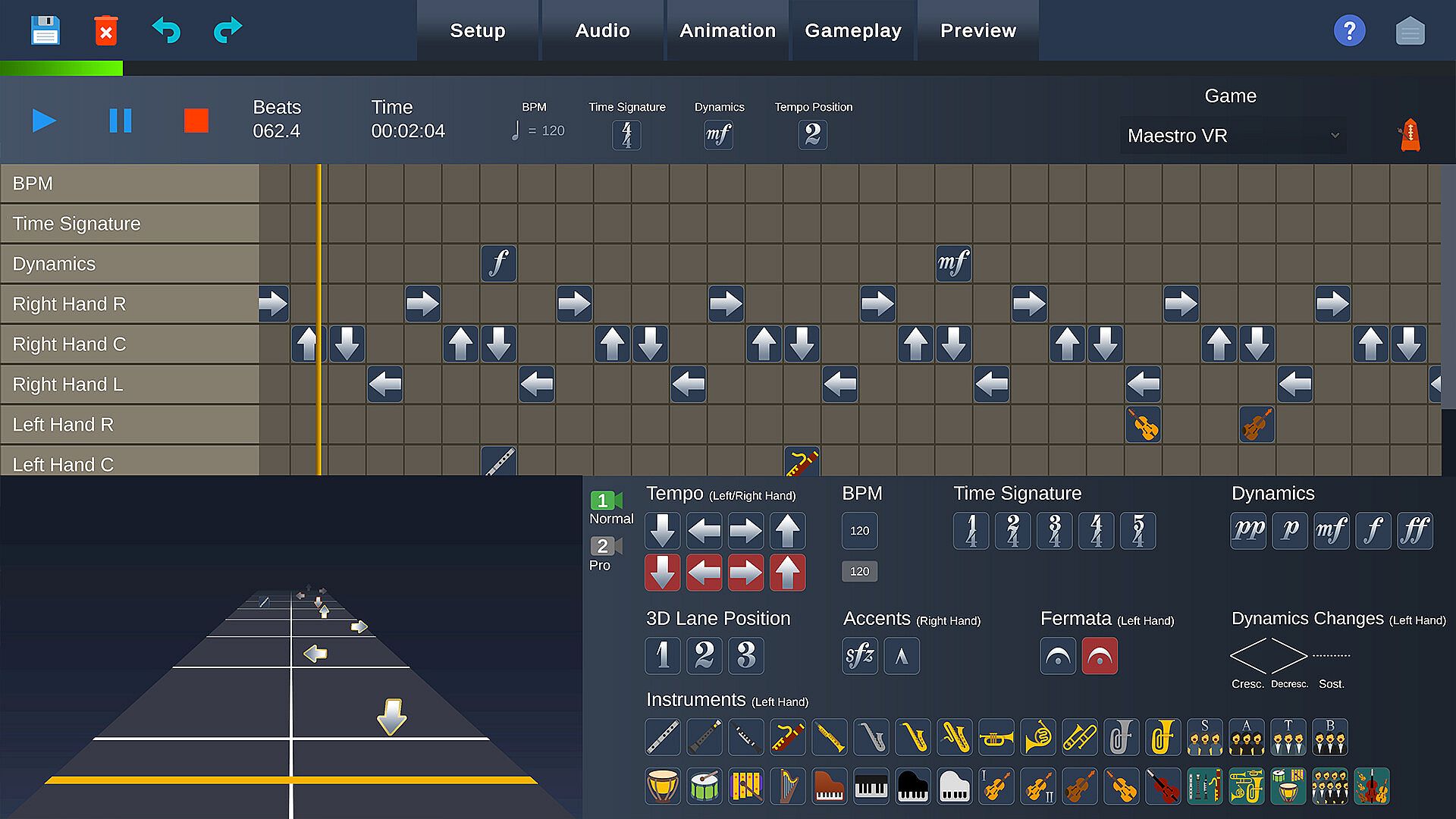The width and height of the screenshot is (1456, 819).
Task: Switch to the Animation tab
Action: 727,31
